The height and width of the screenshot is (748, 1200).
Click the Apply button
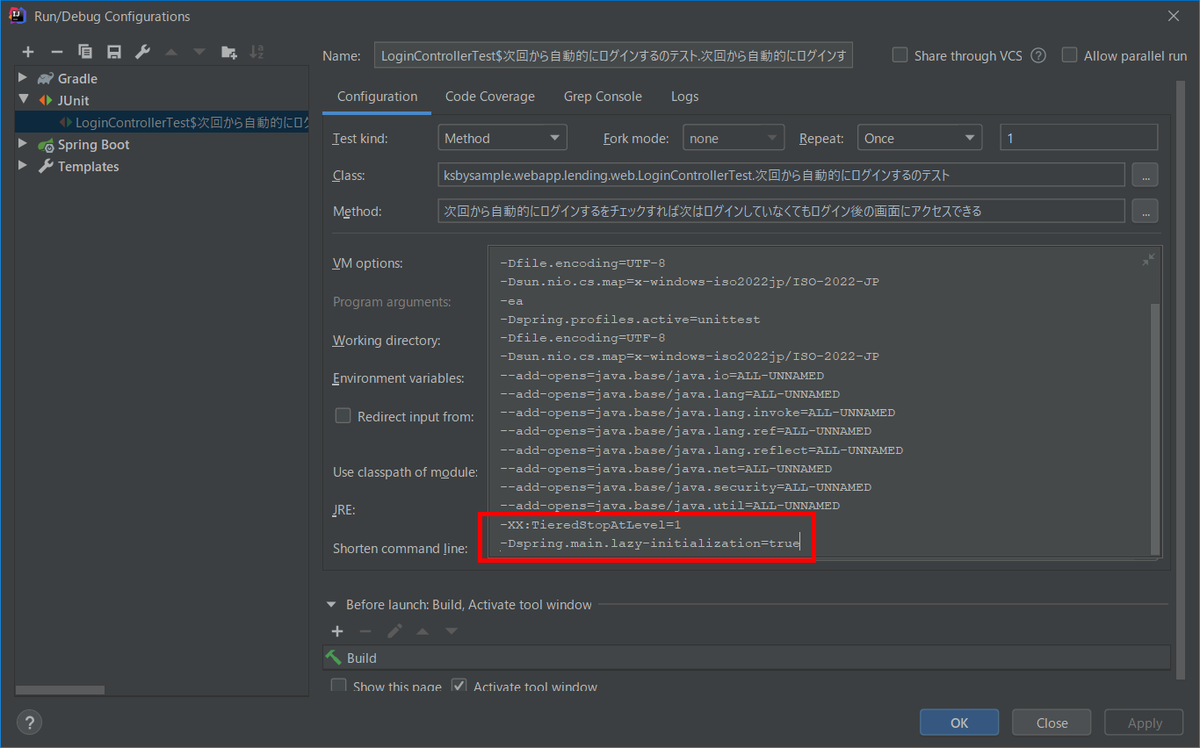tap(1143, 722)
